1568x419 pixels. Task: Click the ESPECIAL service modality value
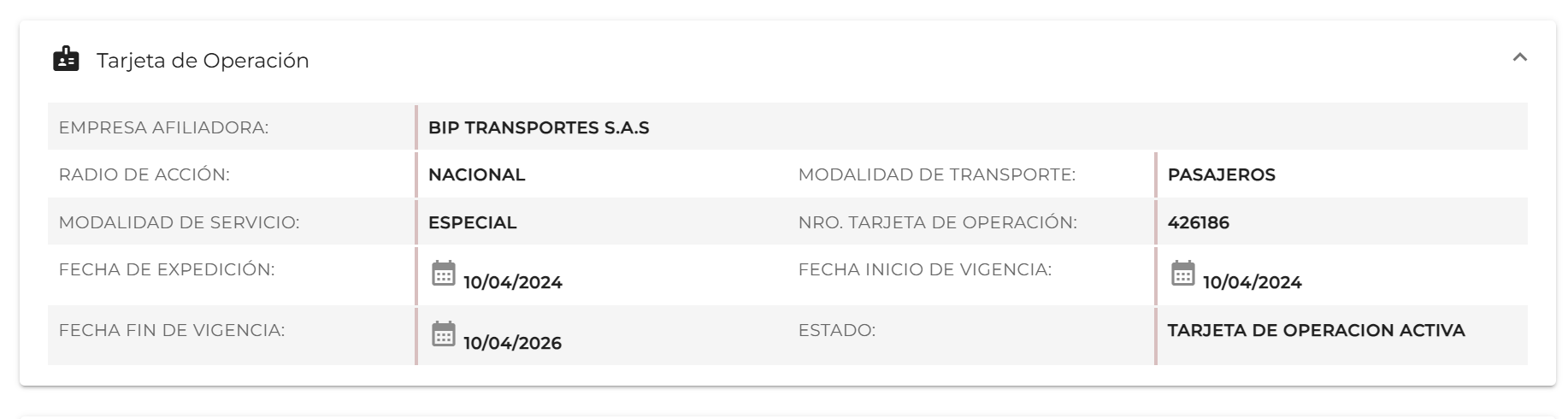point(472,223)
